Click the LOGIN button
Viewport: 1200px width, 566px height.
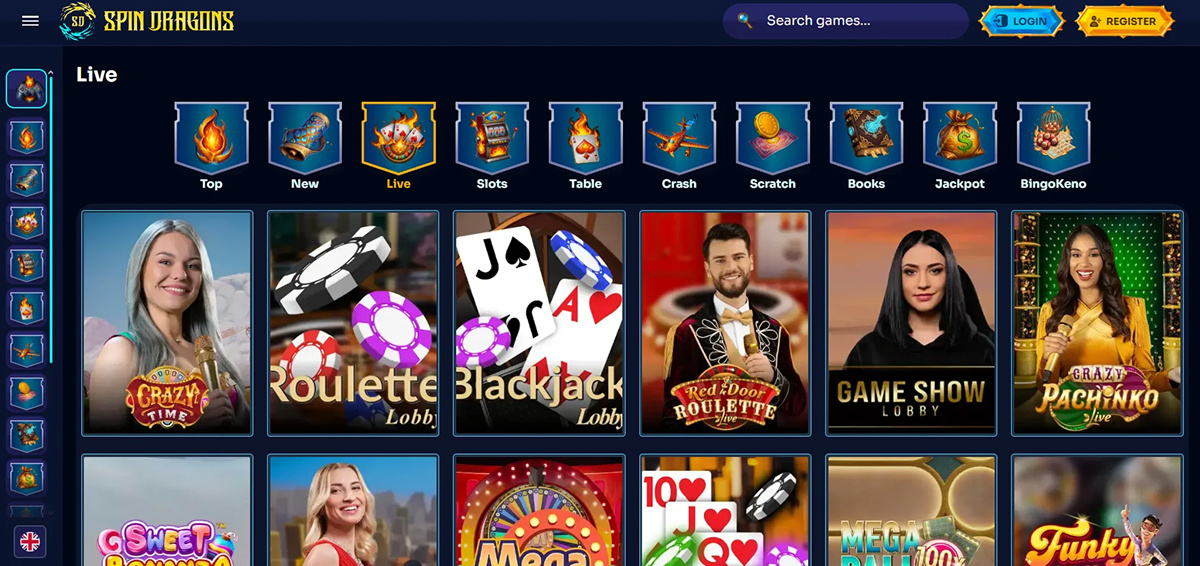click(1021, 21)
